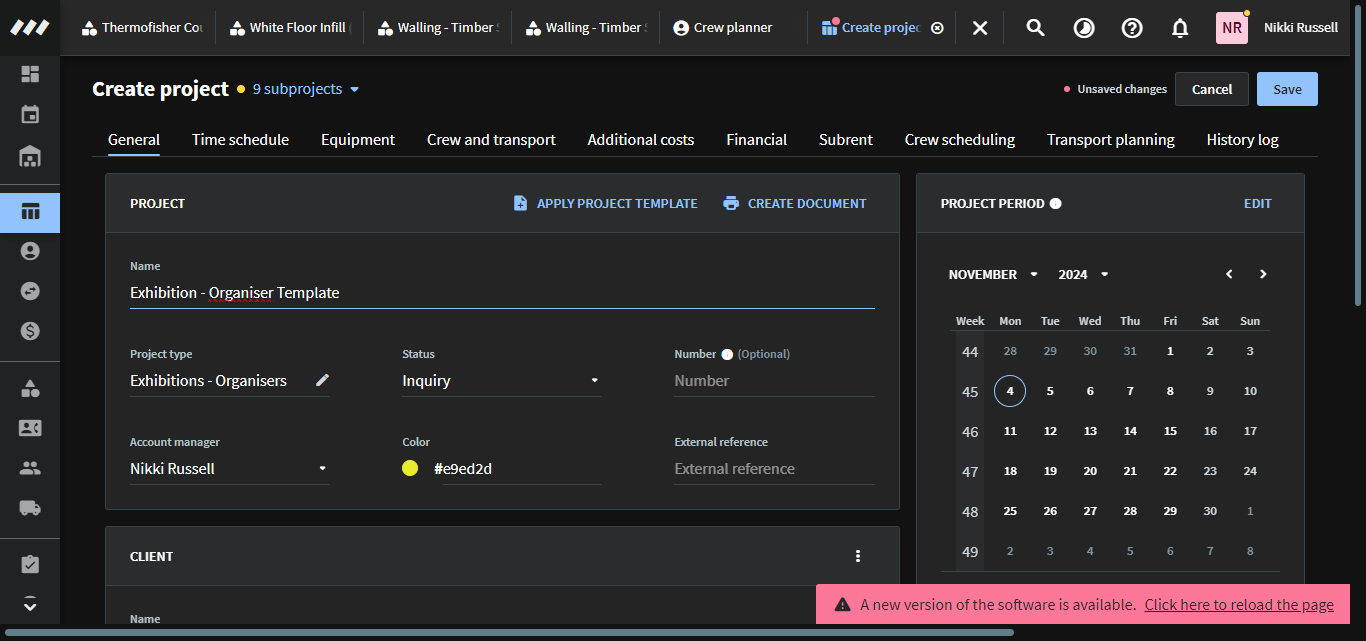Image resolution: width=1366 pixels, height=641 pixels.
Task: Click the printer icon of Create Document
Action: (x=731, y=203)
